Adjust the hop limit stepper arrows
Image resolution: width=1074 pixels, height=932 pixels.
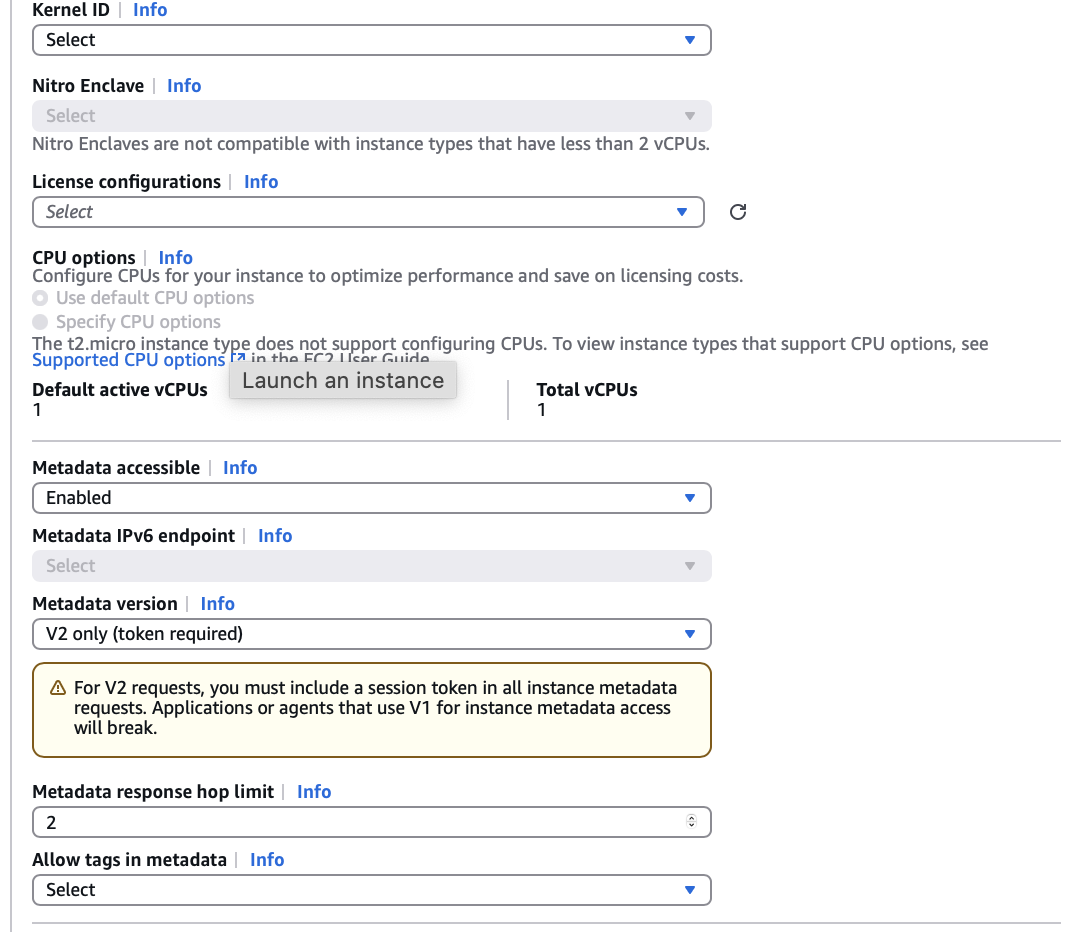coord(691,822)
